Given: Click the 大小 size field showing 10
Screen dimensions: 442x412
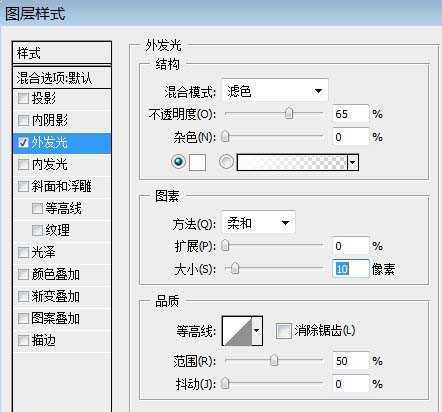Looking at the screenshot, I should point(351,269).
